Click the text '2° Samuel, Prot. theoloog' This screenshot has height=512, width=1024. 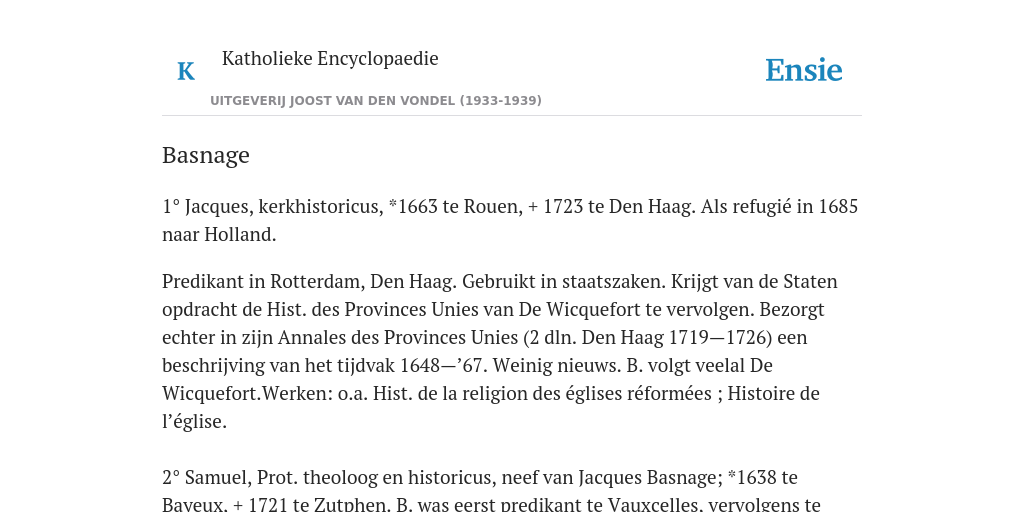[x=270, y=477]
